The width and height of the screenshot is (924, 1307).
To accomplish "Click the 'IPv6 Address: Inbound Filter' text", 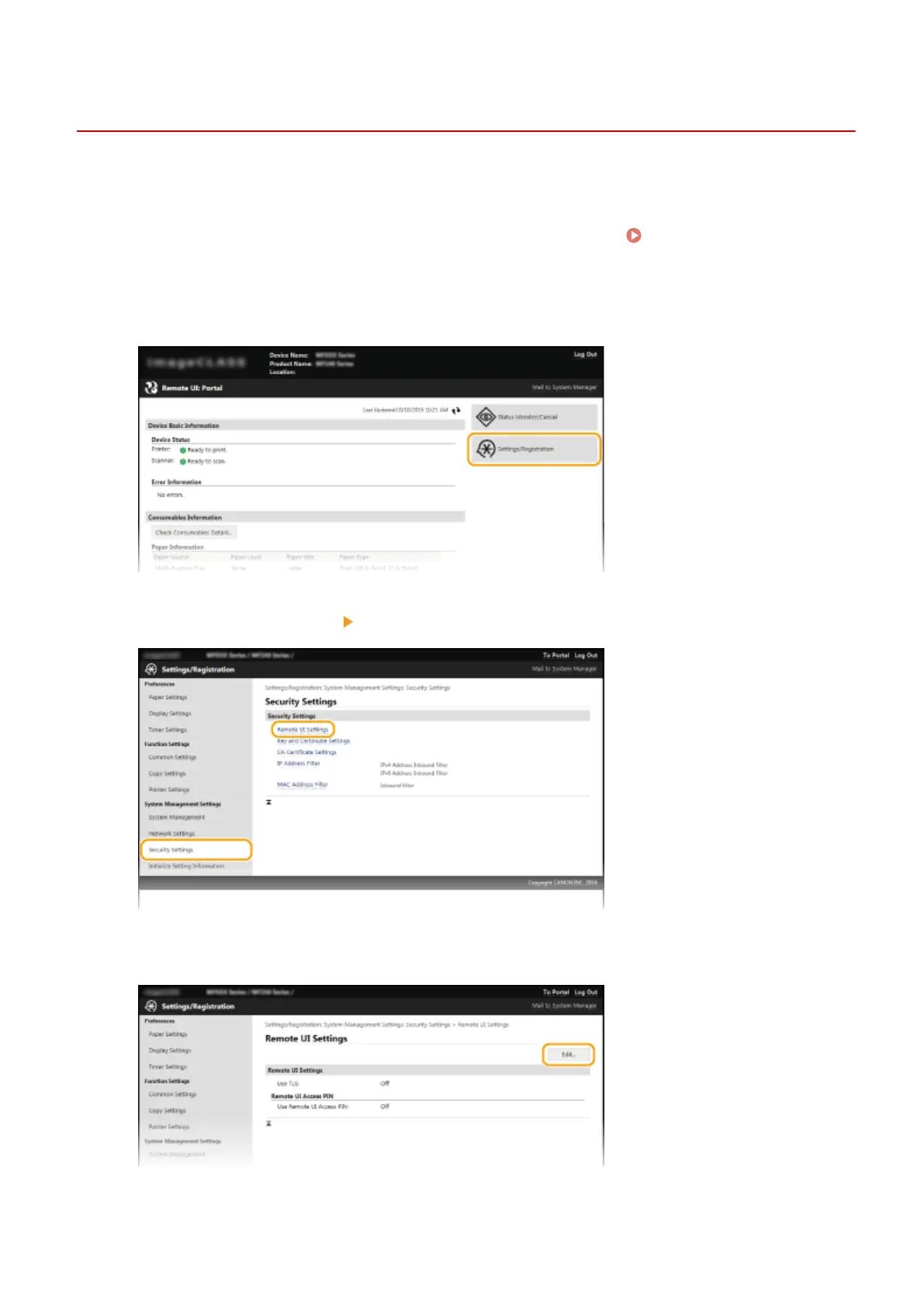I will click(414, 773).
